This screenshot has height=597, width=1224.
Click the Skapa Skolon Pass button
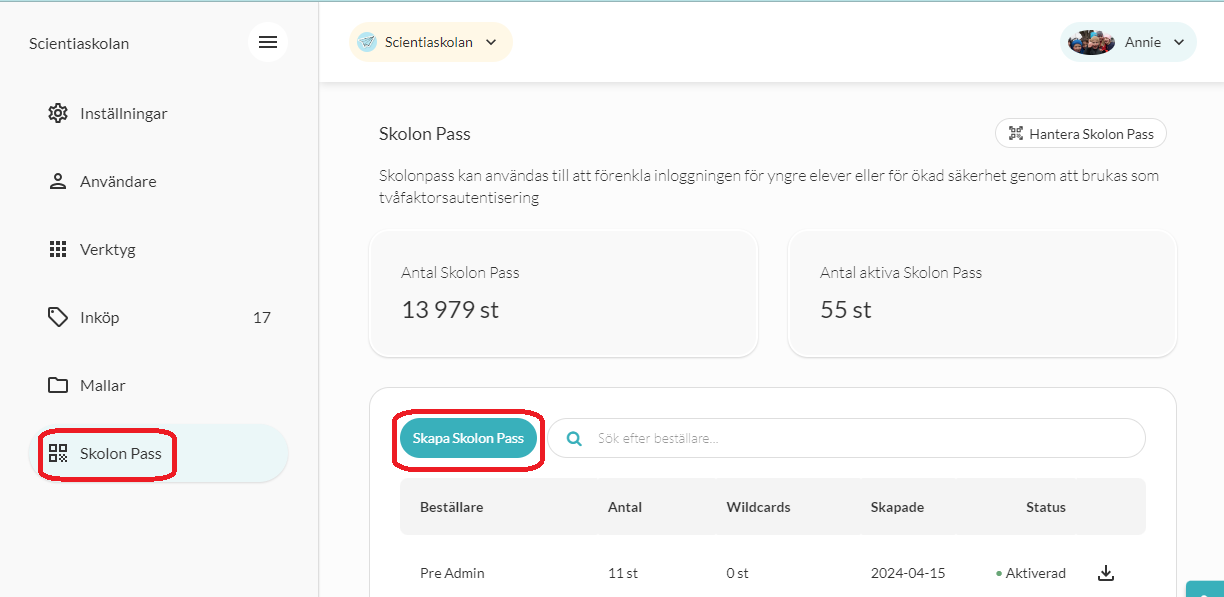coord(468,438)
